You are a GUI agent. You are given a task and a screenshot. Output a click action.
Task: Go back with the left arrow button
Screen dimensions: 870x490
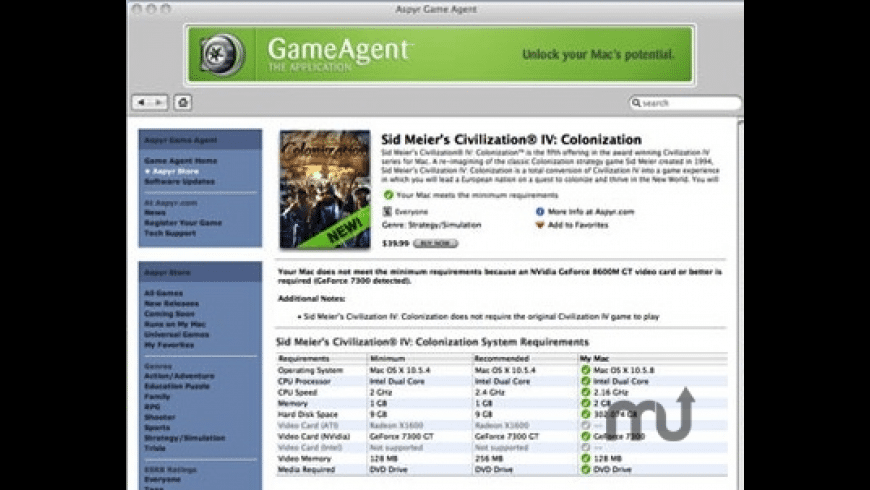pos(141,103)
